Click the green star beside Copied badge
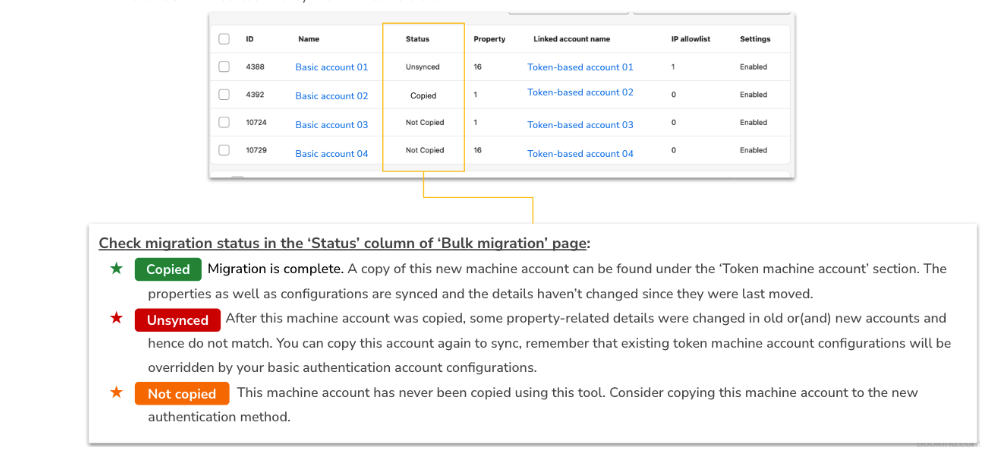The height and width of the screenshot is (459, 1005). 117,269
